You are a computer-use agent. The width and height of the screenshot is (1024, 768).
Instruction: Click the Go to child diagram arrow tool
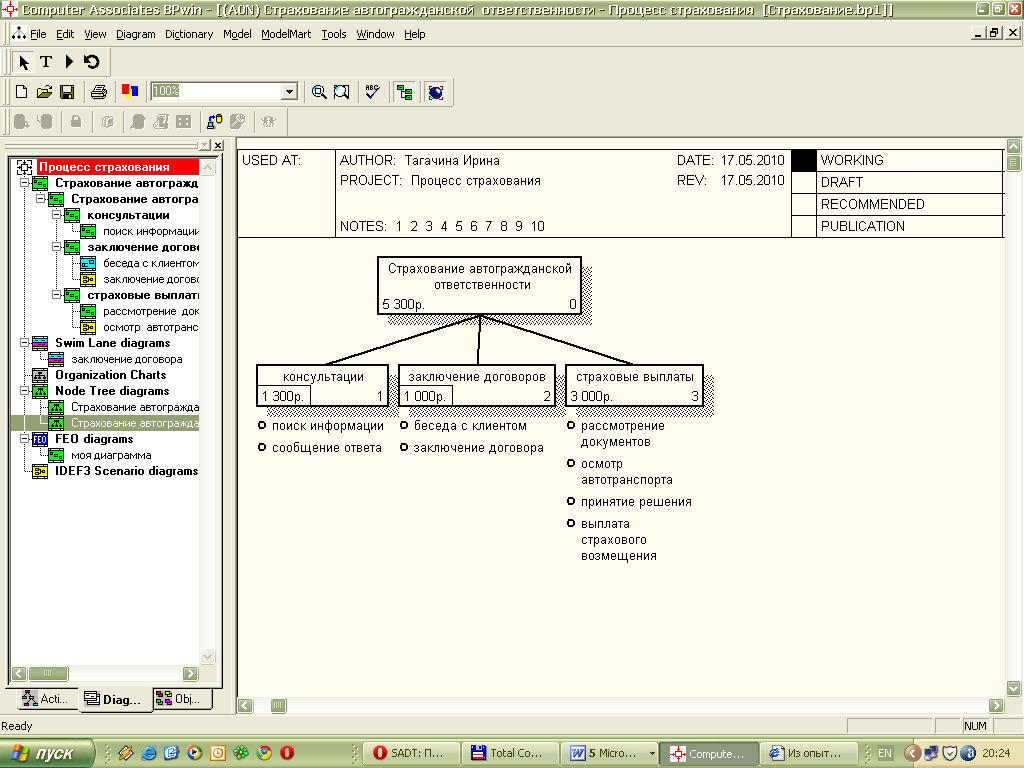(69, 62)
